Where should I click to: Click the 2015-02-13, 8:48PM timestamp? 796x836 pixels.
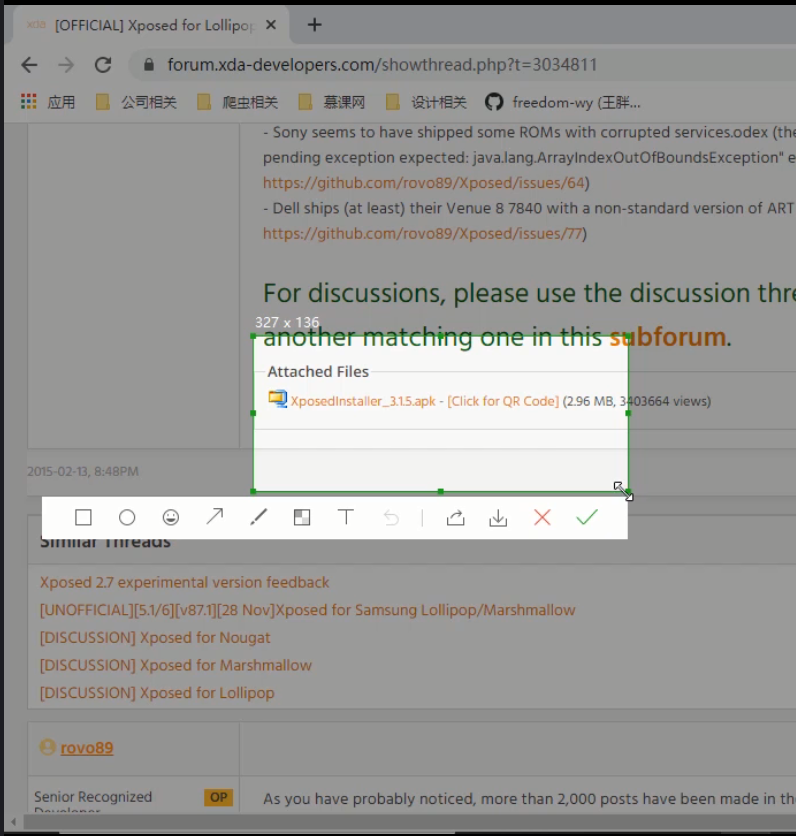pyautogui.click(x=83, y=471)
